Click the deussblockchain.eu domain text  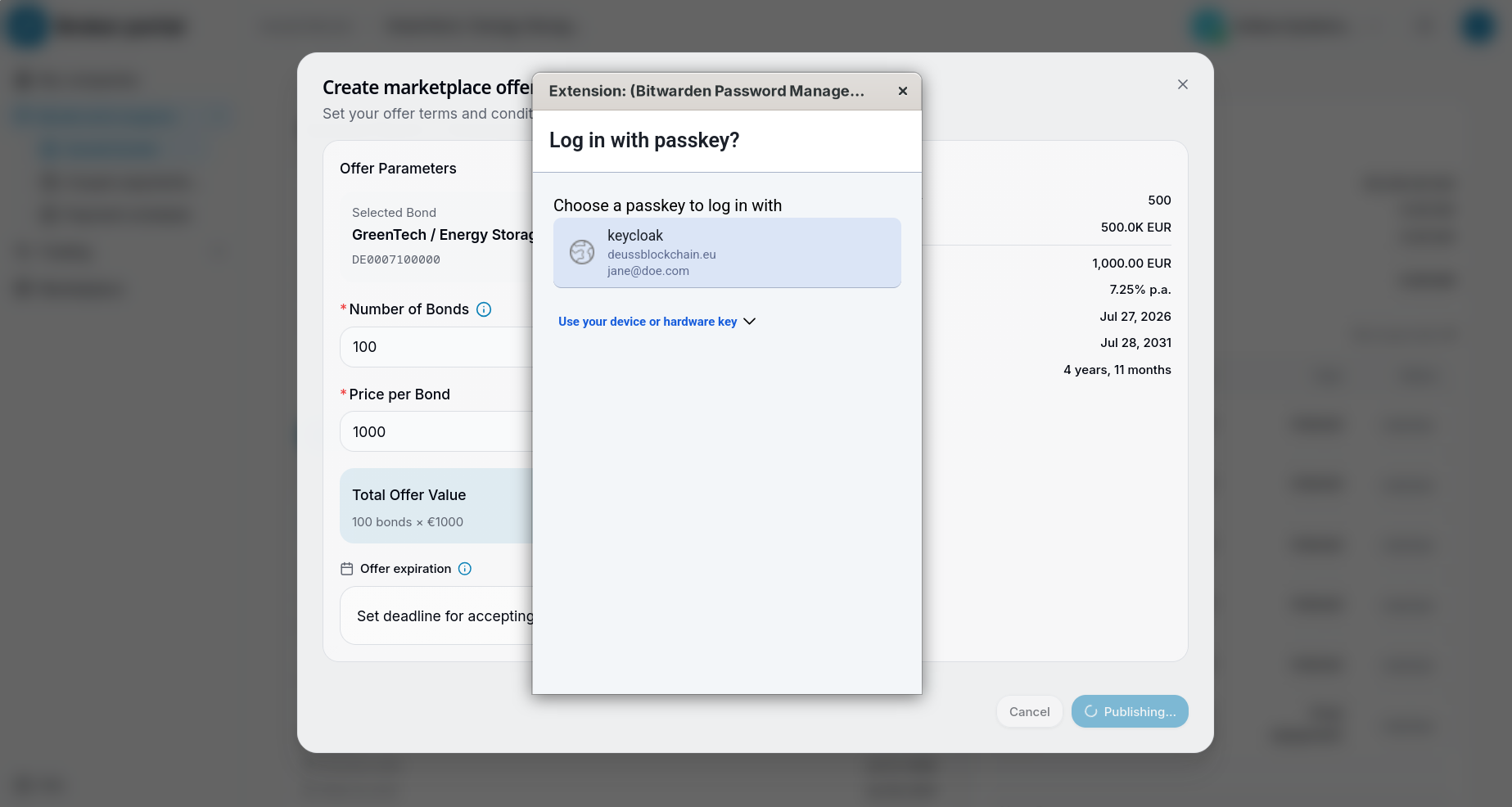[661, 255]
